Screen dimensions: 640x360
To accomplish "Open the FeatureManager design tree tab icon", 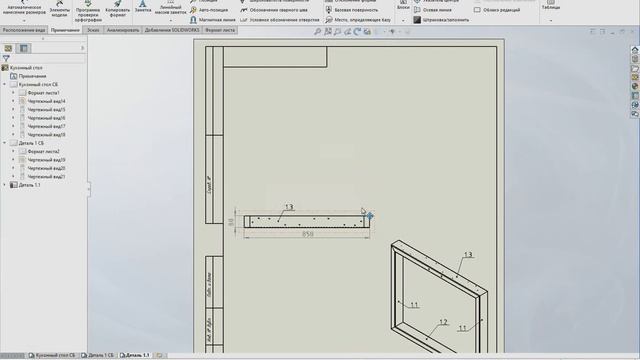I will tap(8, 48).
